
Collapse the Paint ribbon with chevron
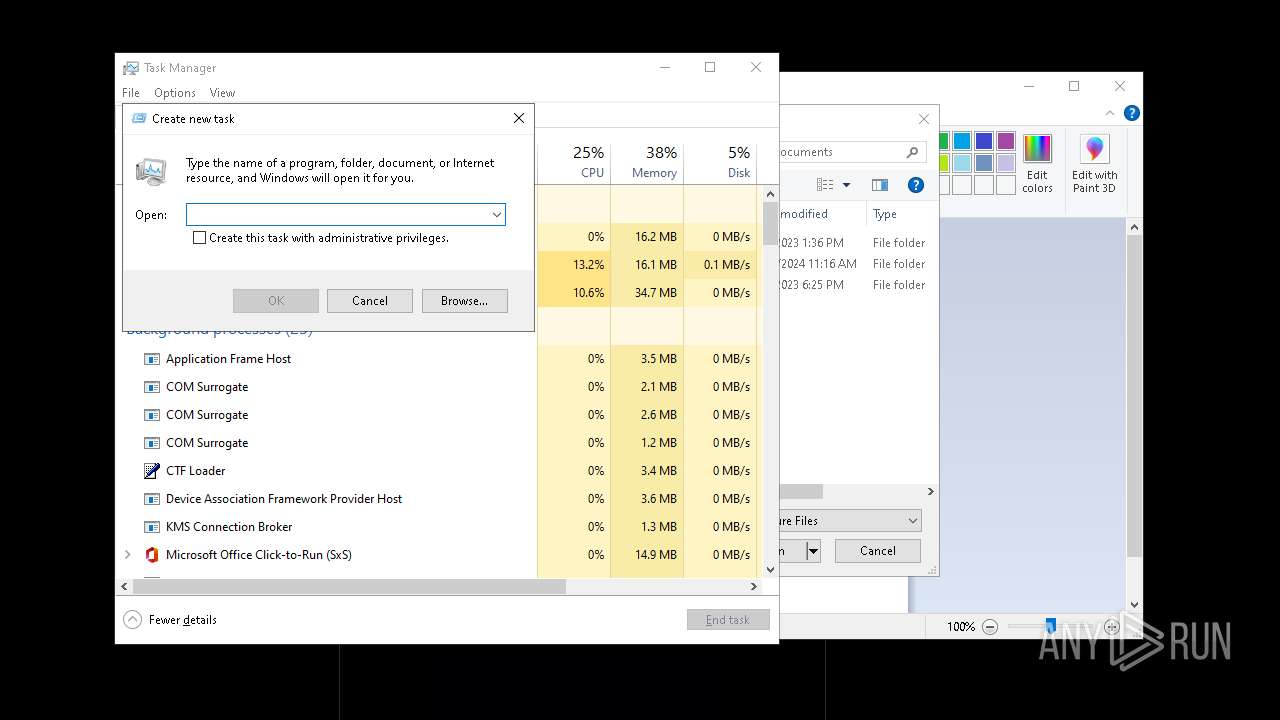(x=1110, y=113)
